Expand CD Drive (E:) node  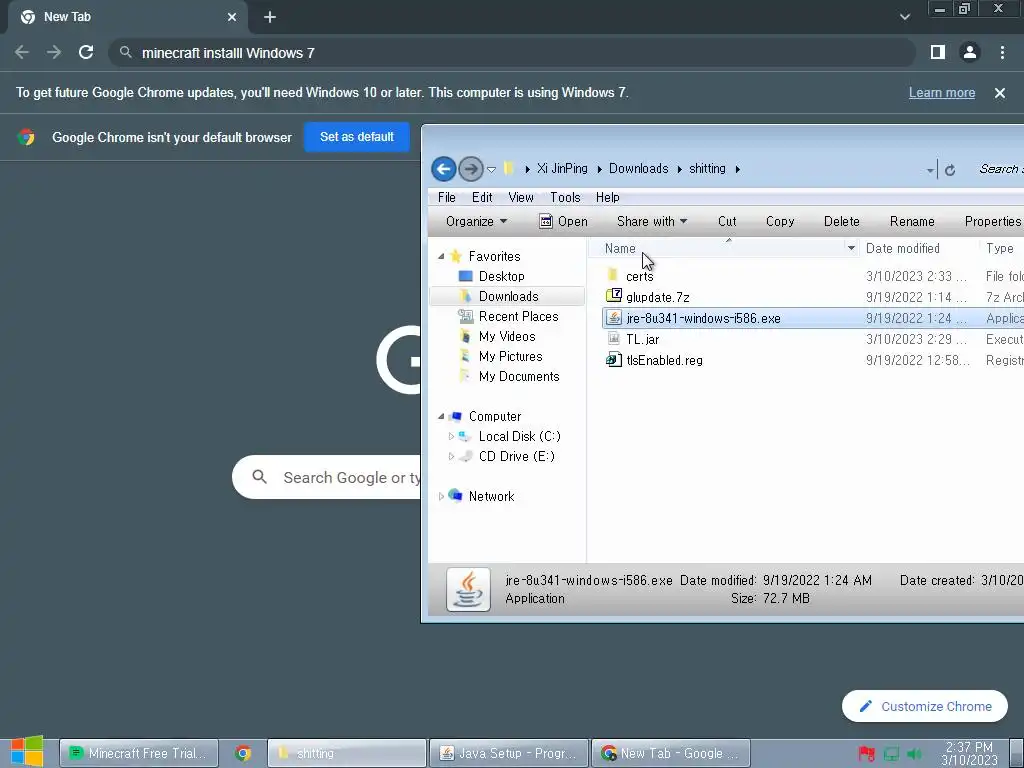[451, 456]
